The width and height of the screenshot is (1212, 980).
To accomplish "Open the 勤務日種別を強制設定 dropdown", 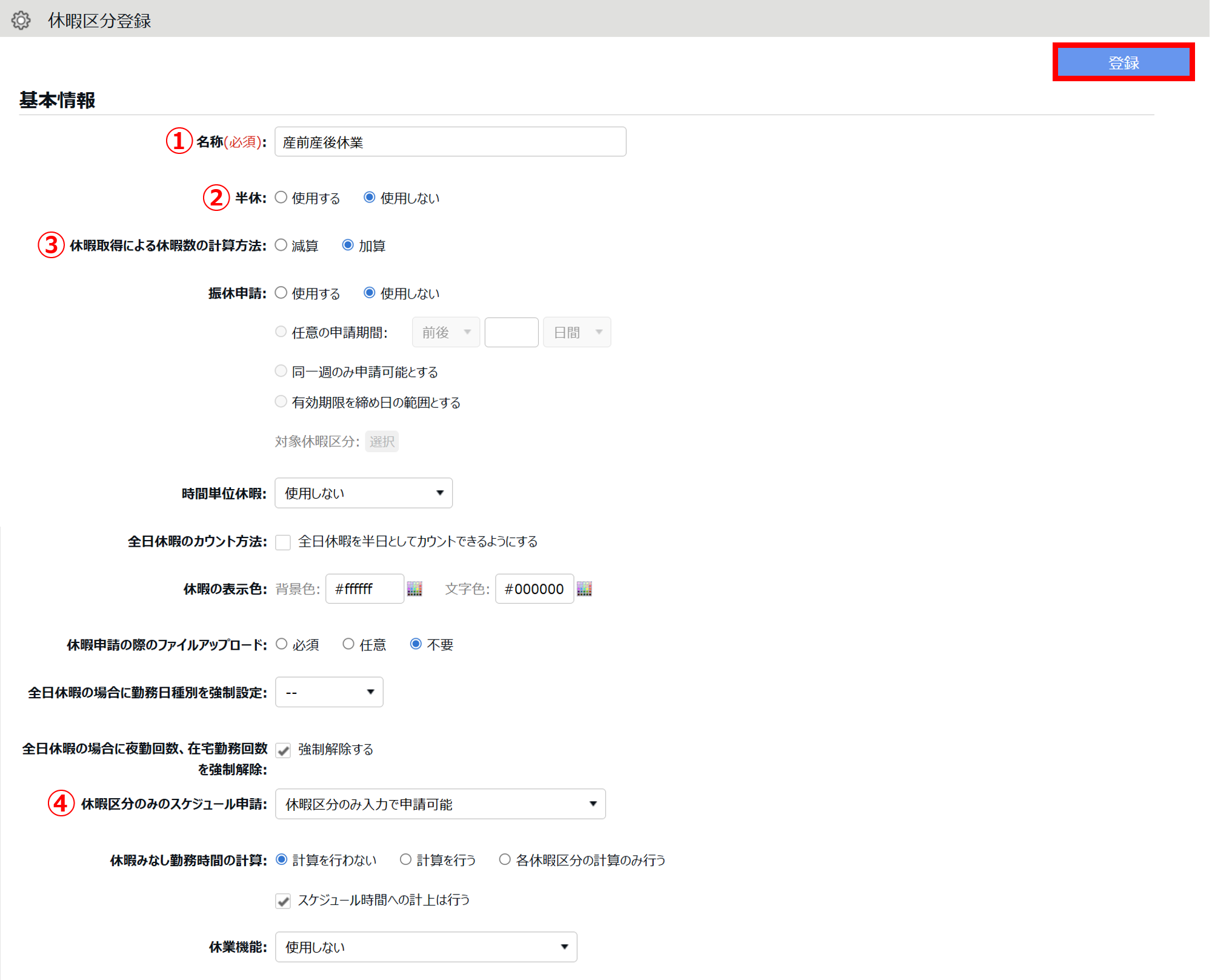I will coord(329,692).
